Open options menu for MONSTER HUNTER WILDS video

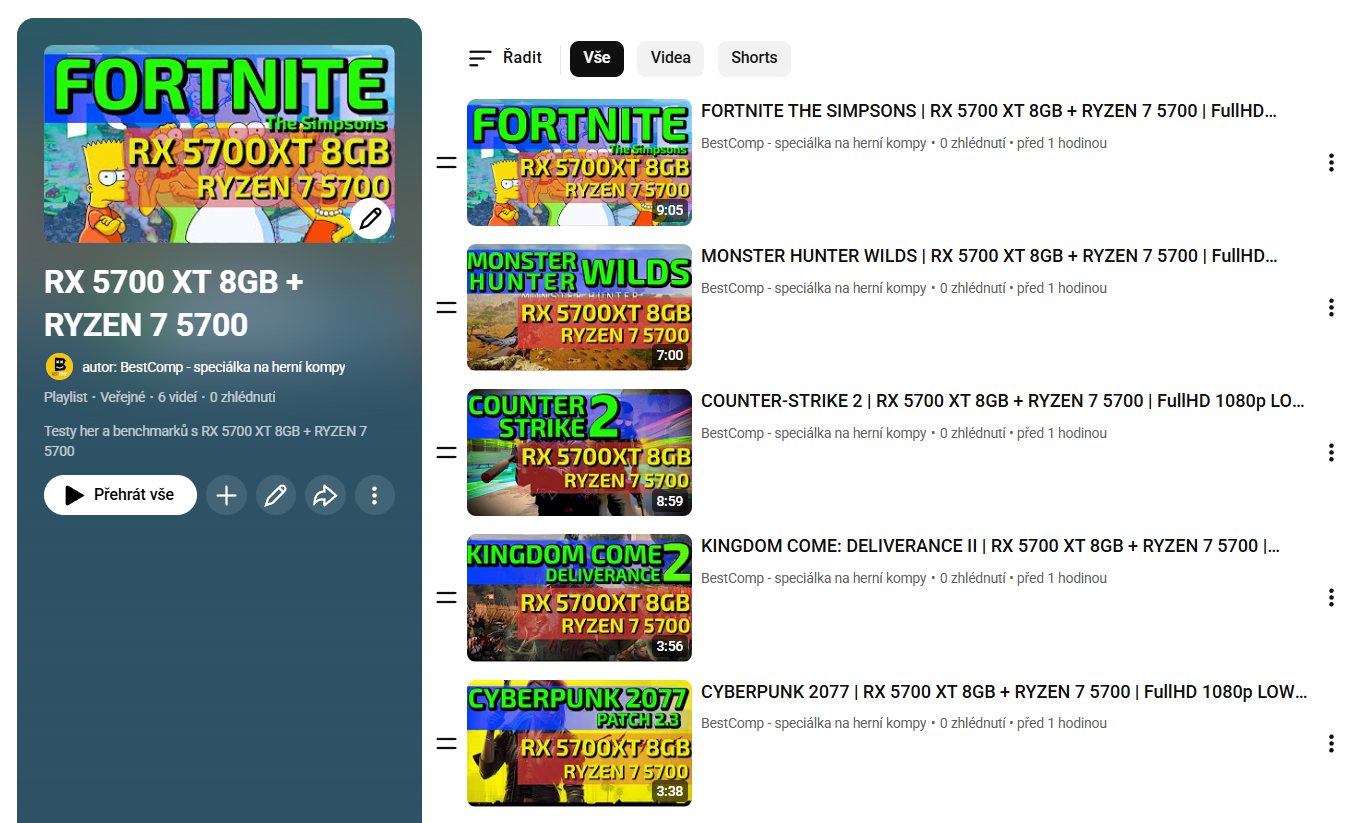pyautogui.click(x=1331, y=307)
